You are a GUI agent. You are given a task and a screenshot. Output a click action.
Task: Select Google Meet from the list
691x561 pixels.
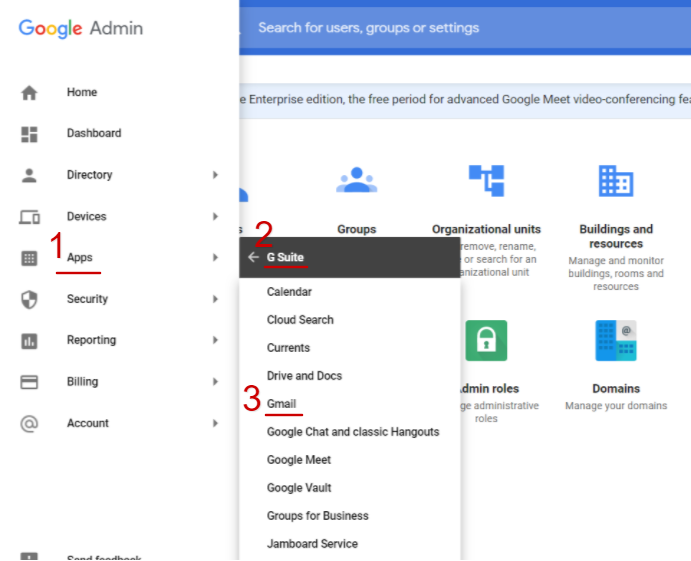click(299, 460)
